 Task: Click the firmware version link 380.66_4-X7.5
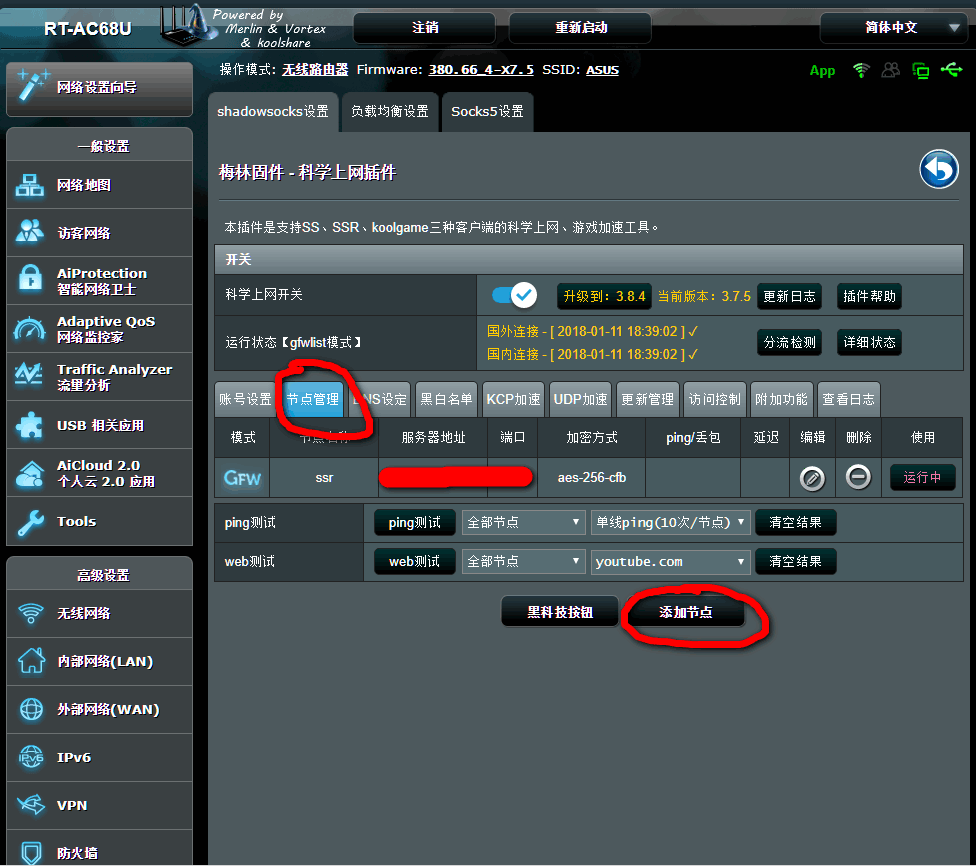[x=481, y=70]
